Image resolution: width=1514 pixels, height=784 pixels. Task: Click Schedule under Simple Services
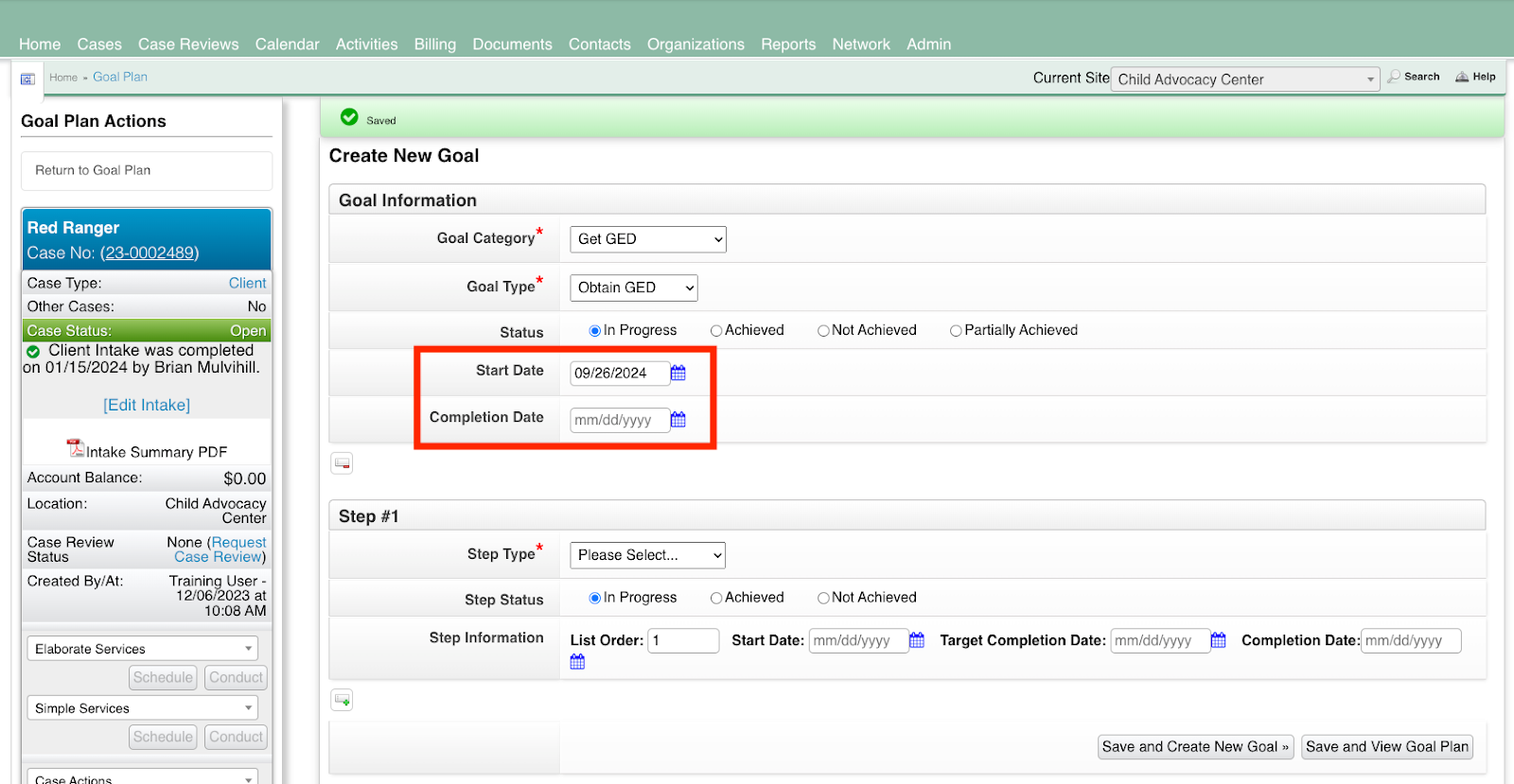163,737
